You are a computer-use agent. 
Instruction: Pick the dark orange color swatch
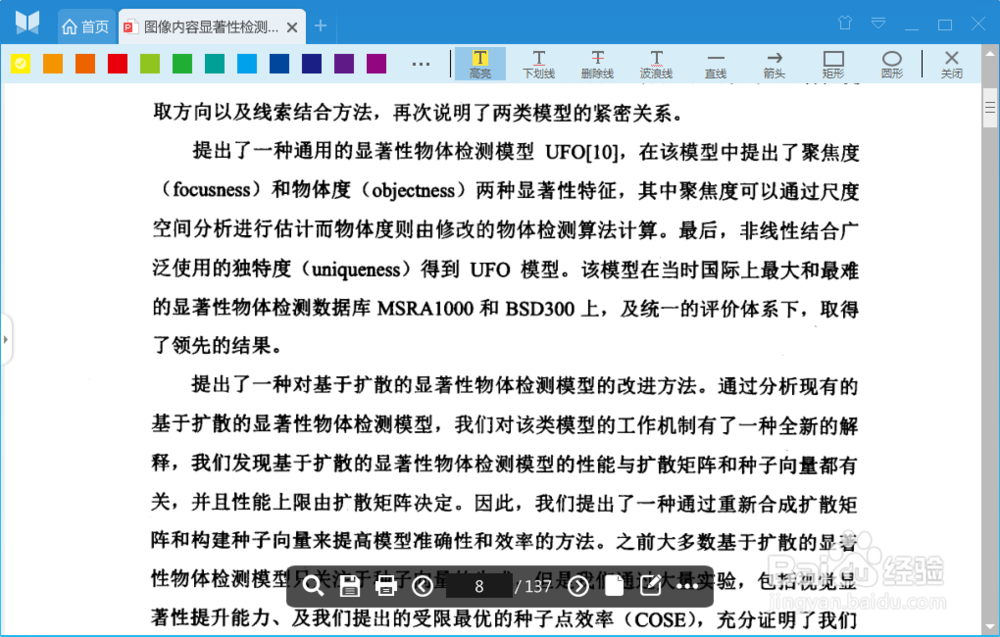85,64
